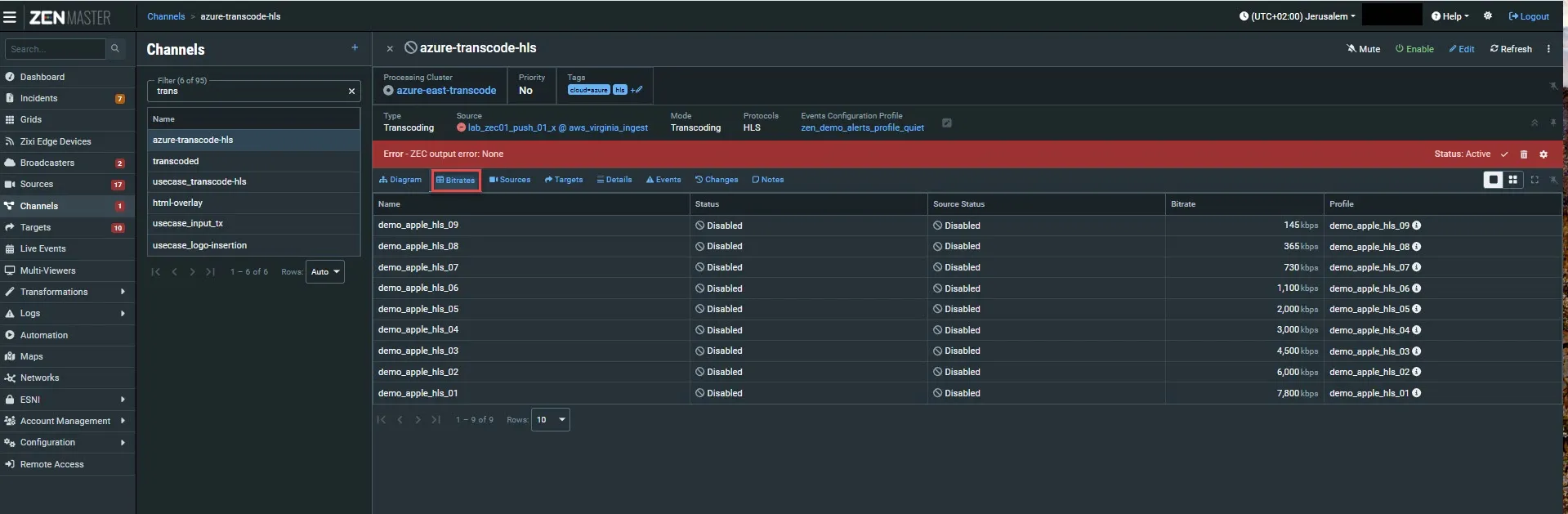Image resolution: width=1568 pixels, height=514 pixels.
Task: Open the Rows Auto dropdown
Action: pyautogui.click(x=325, y=272)
